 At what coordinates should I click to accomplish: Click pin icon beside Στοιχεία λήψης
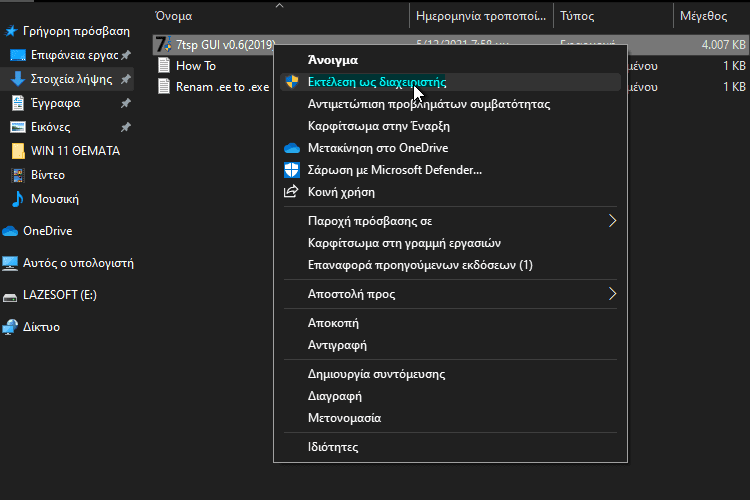click(126, 79)
